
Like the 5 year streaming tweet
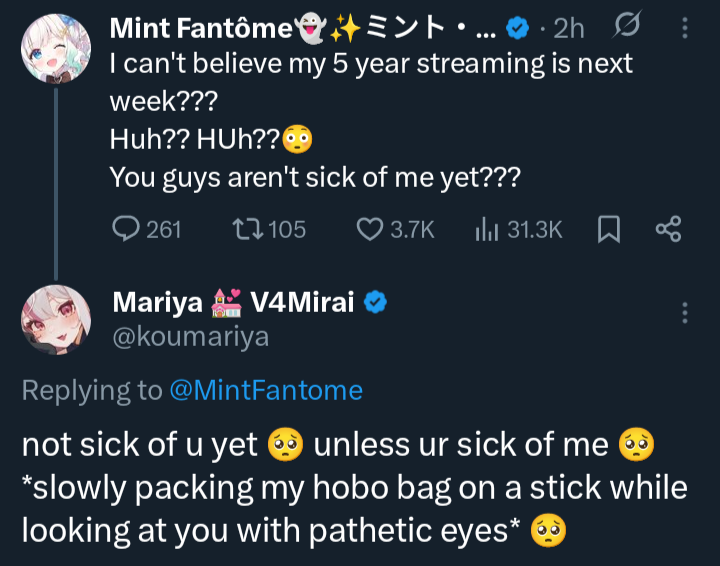[x=370, y=230]
